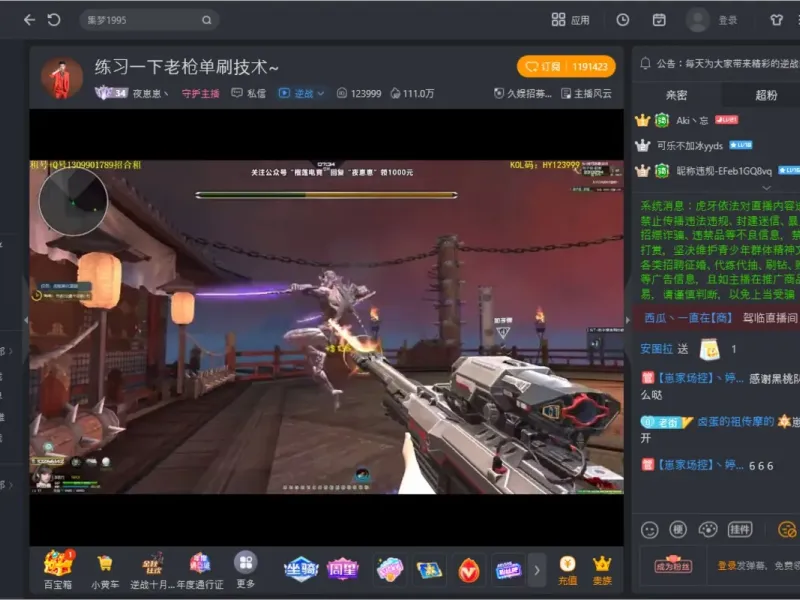Screen dimensions: 800x600
Task: Open the emoji smiley picker
Action: [649, 530]
